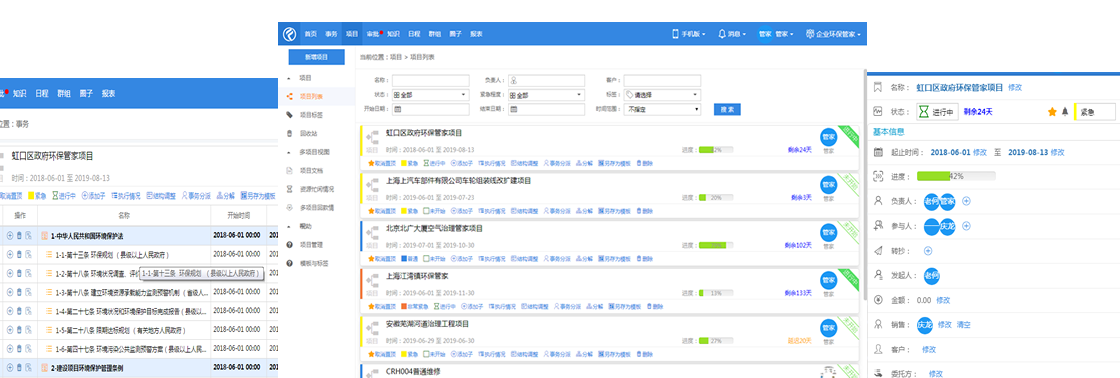The height and width of the screenshot is (378, 1120).
Task: Focus the 名称 search input field
Action: (431, 81)
